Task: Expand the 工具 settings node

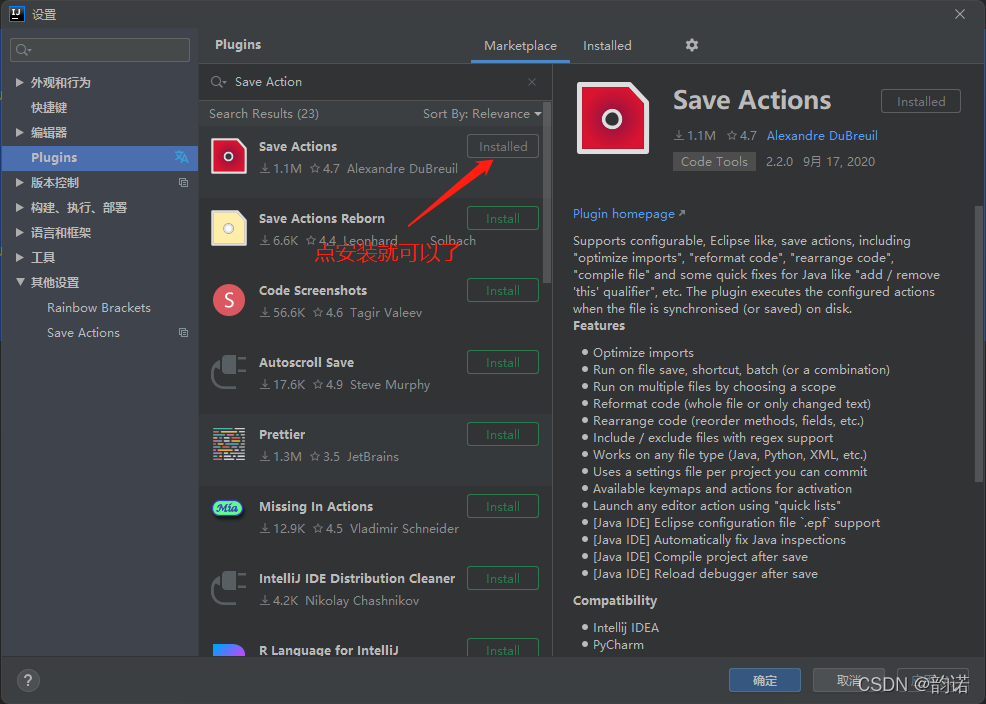Action: (x=19, y=258)
